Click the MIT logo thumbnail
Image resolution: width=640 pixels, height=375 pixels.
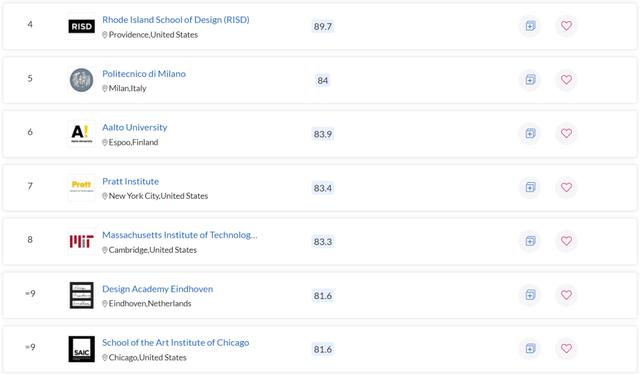pos(81,241)
